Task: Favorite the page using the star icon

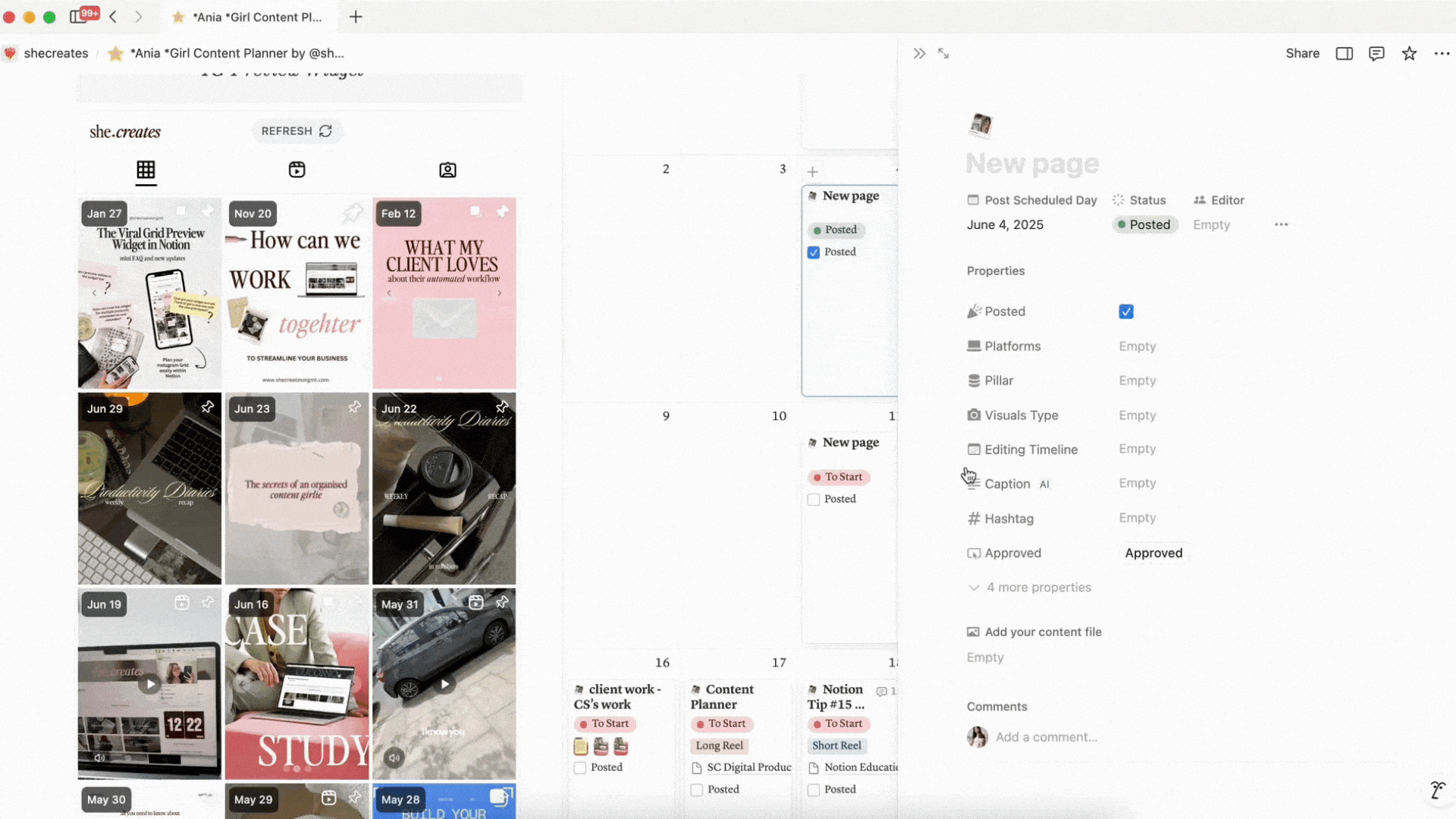Action: pos(1409,53)
